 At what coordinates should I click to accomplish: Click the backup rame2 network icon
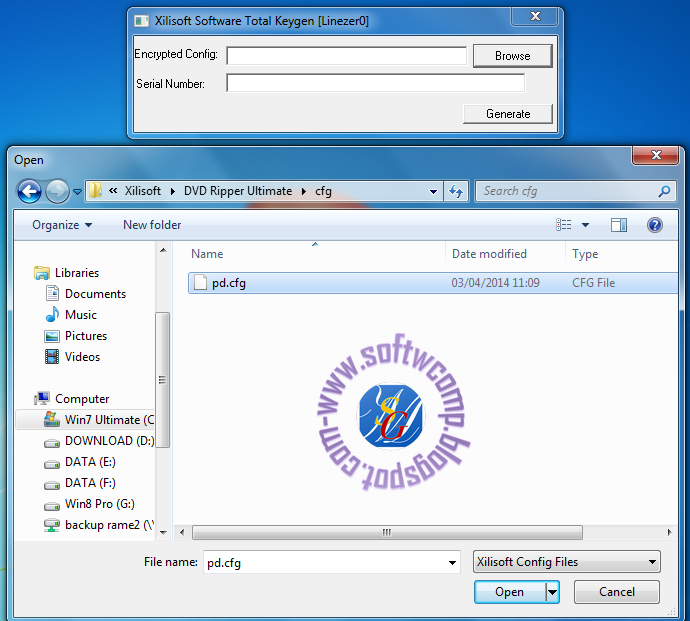pyautogui.click(x=52, y=525)
